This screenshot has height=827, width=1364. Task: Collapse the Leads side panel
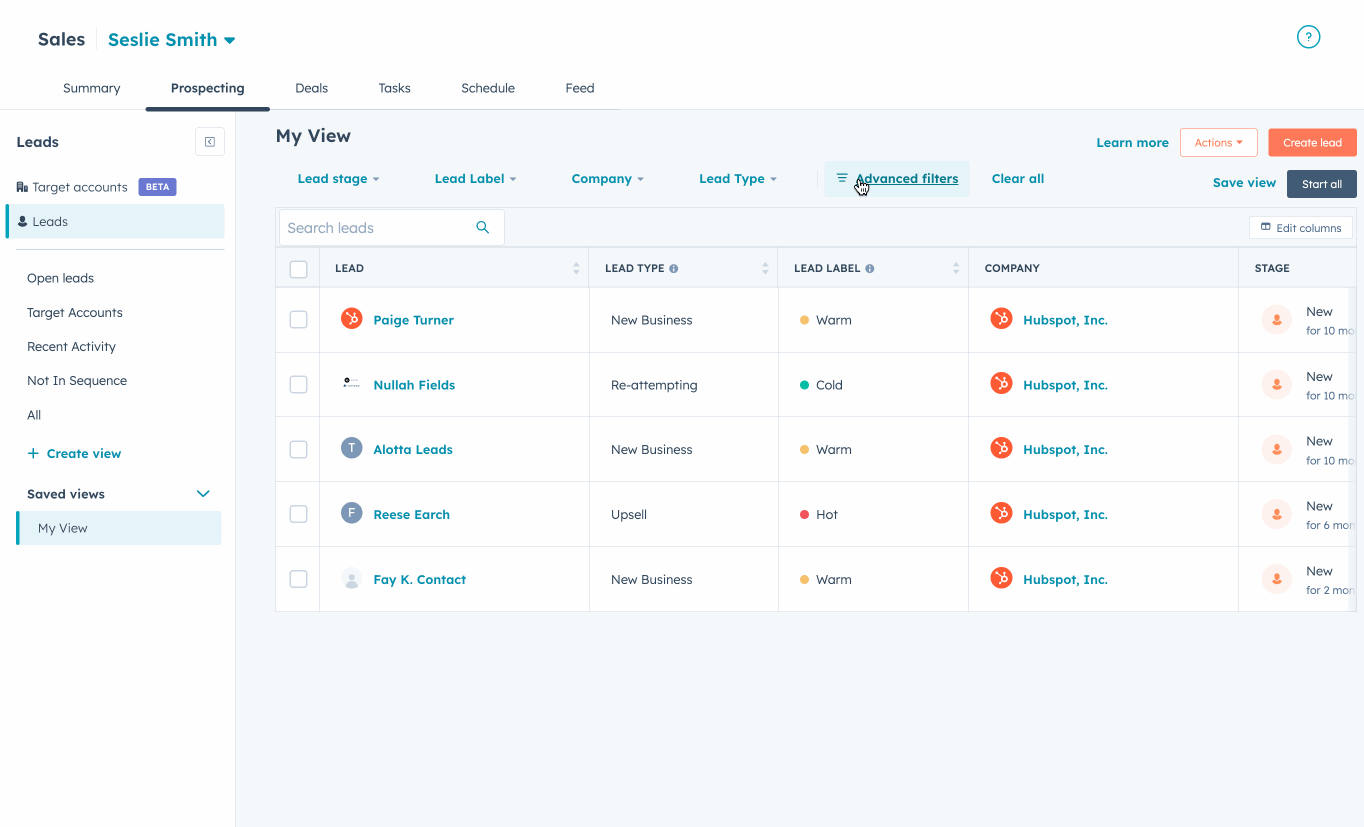209,141
